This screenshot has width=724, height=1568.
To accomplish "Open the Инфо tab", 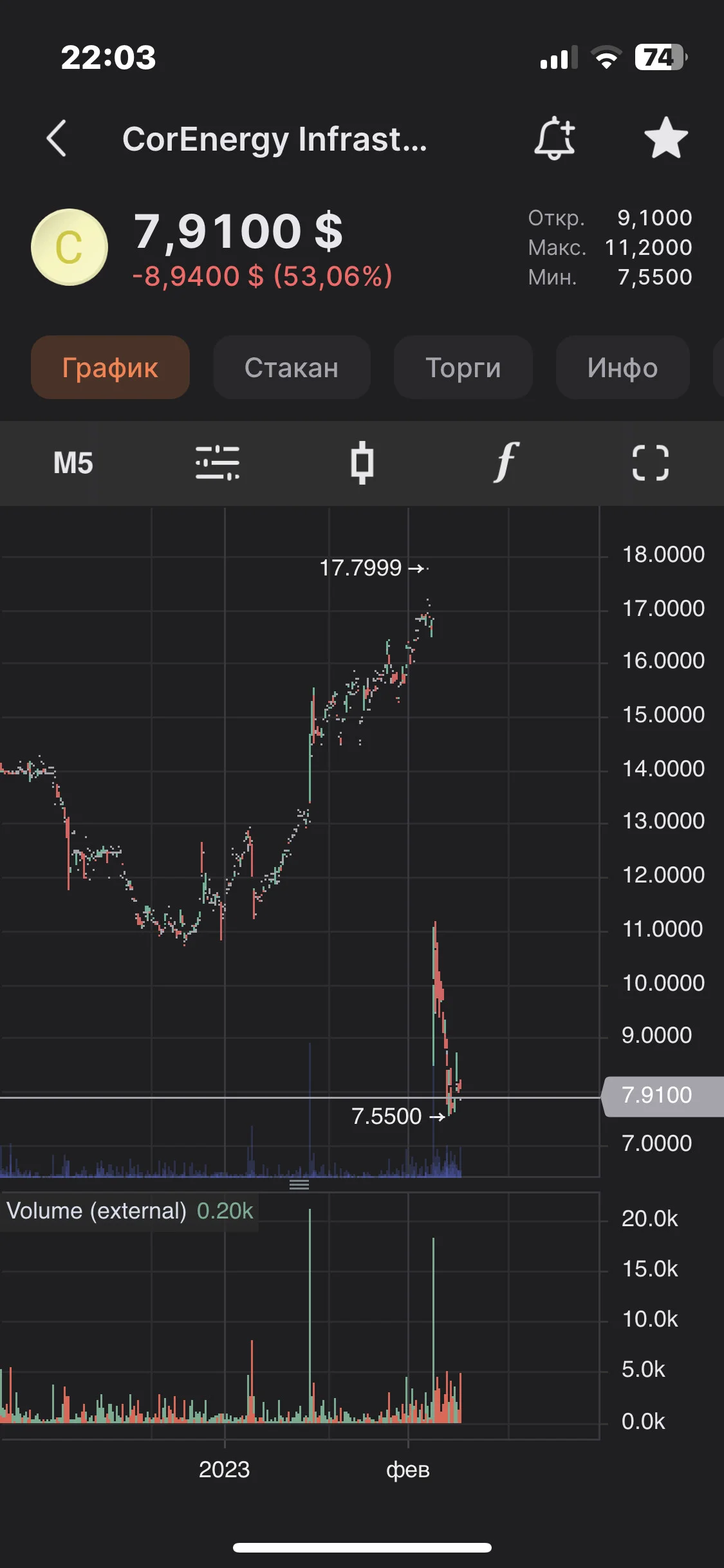I will coord(622,368).
